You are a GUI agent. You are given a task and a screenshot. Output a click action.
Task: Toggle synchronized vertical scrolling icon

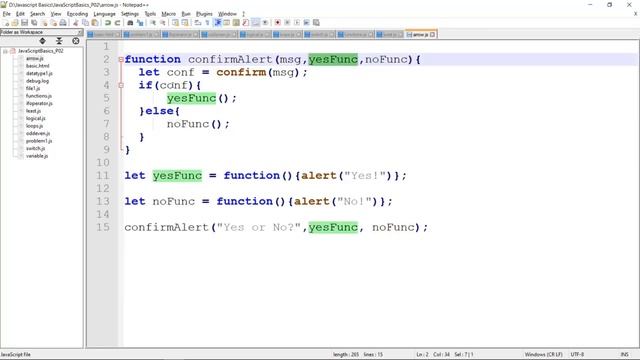point(175,23)
